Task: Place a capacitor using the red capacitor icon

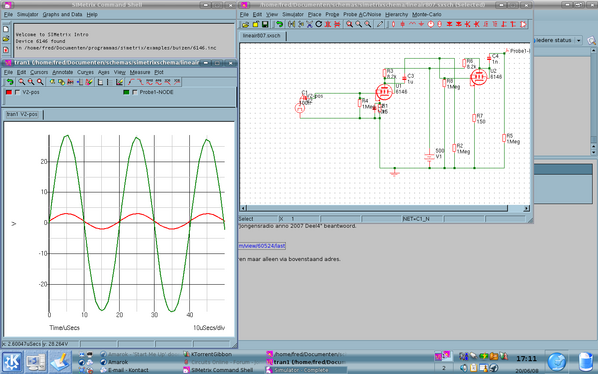Action: coord(402,24)
